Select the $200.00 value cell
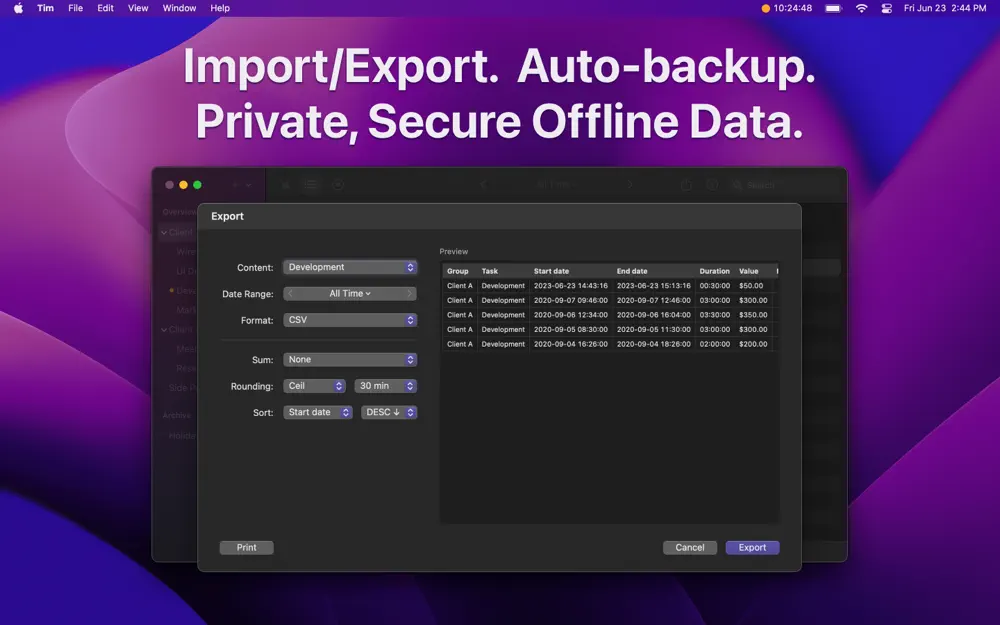The height and width of the screenshot is (625, 1000). point(753,344)
